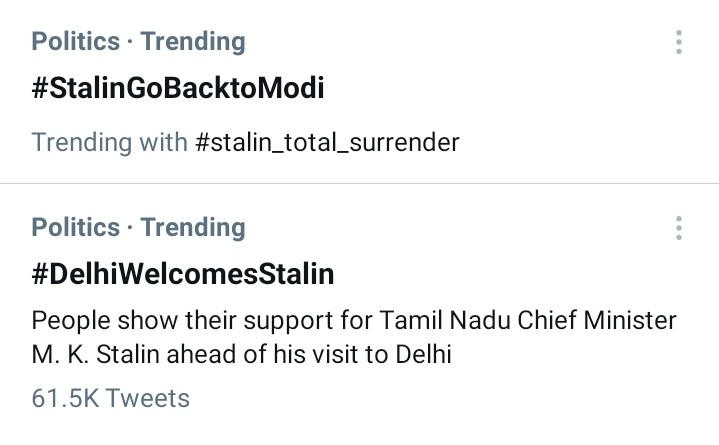719x445 pixels.
Task: Tap the word "Tweets" under #DelhiWelcomesStalin
Action: click(148, 398)
